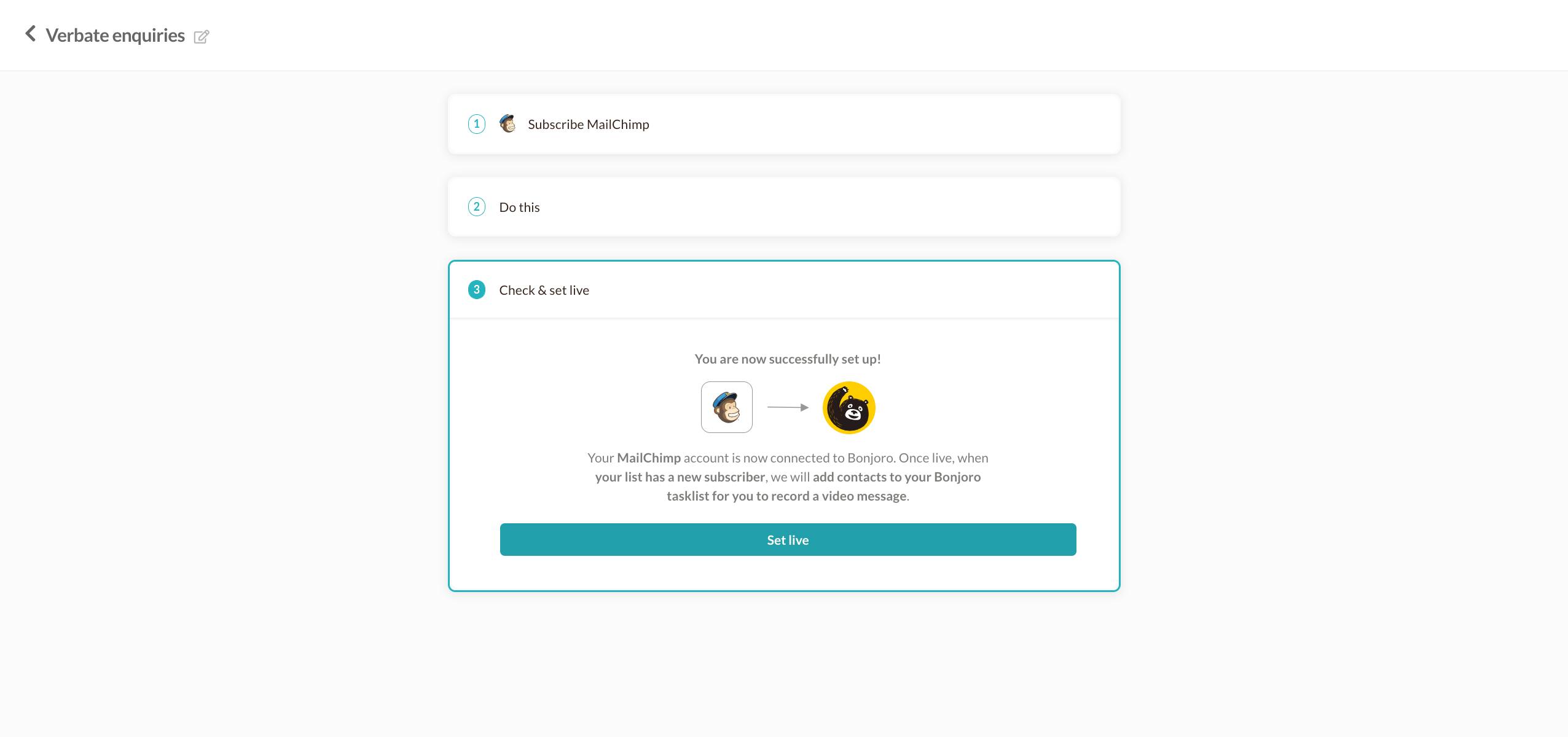Click the back arrow chevron

[x=30, y=34]
